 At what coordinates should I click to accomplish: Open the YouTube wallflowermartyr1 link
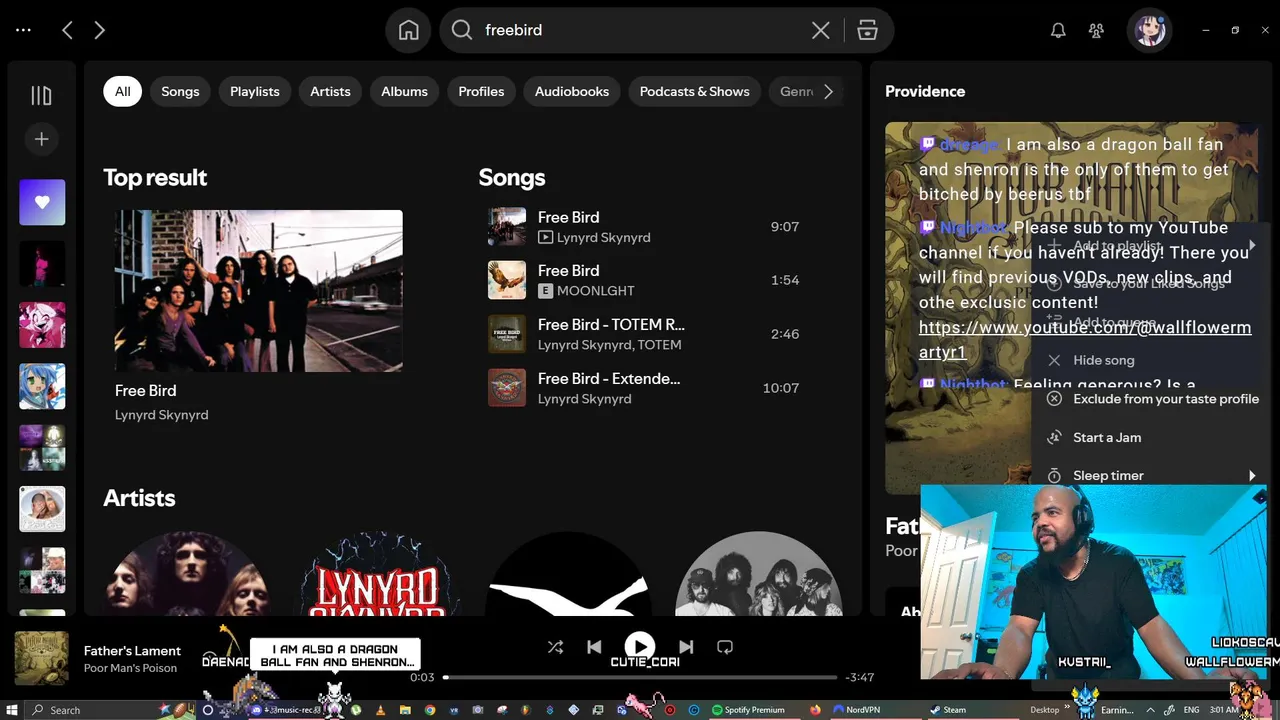coord(1085,340)
